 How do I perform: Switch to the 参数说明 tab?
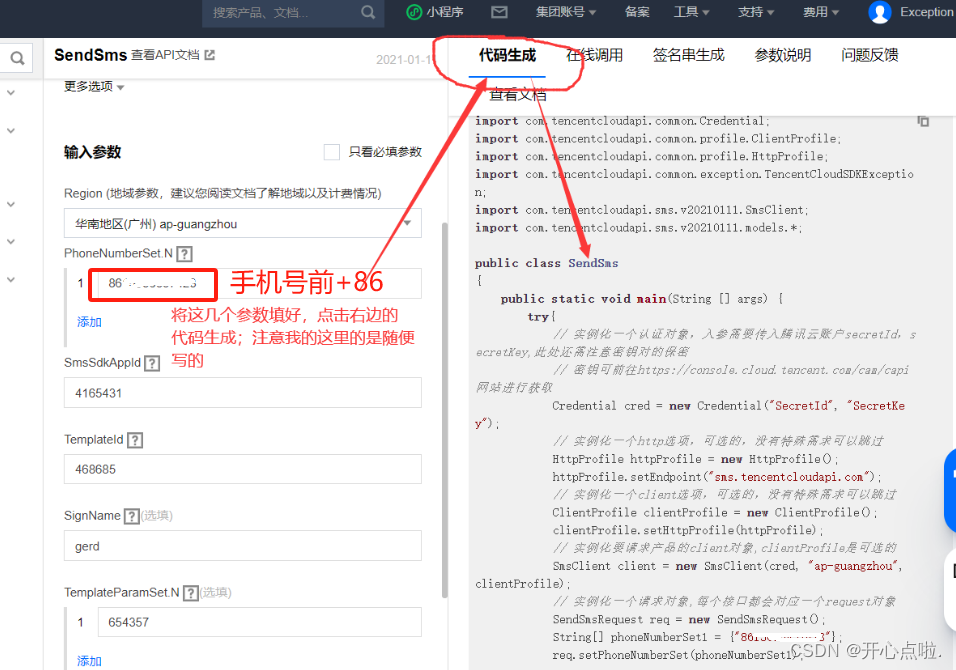(x=783, y=55)
